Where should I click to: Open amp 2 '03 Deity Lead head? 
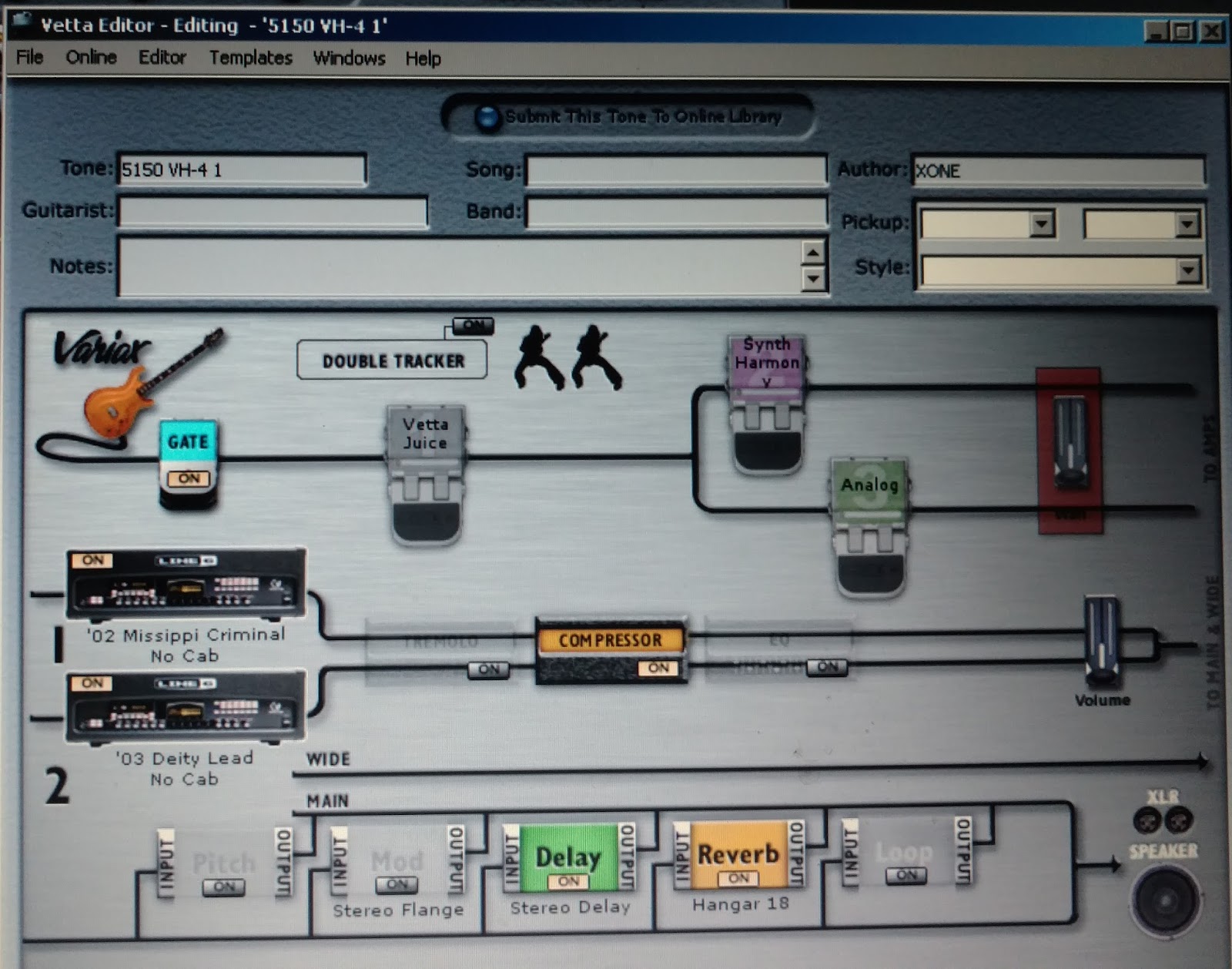(186, 706)
